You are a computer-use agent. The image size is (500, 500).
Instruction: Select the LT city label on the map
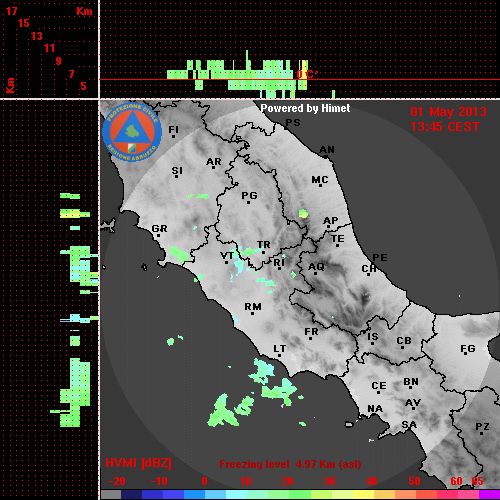(280, 349)
